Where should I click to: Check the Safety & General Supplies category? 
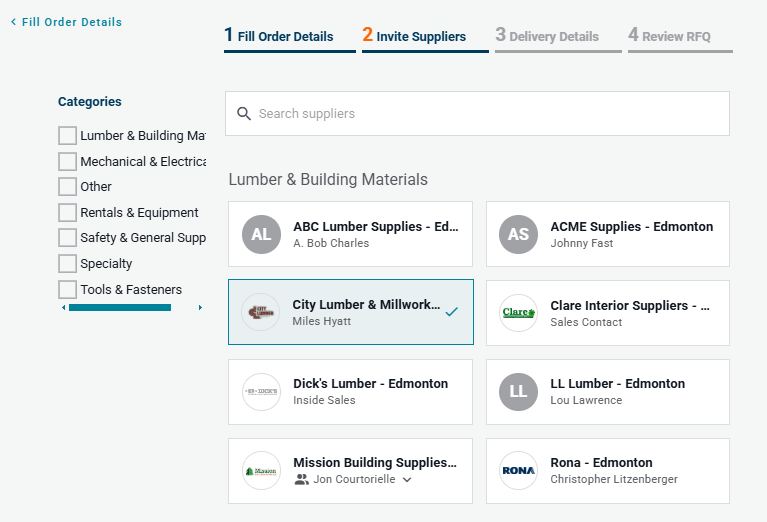coord(68,237)
